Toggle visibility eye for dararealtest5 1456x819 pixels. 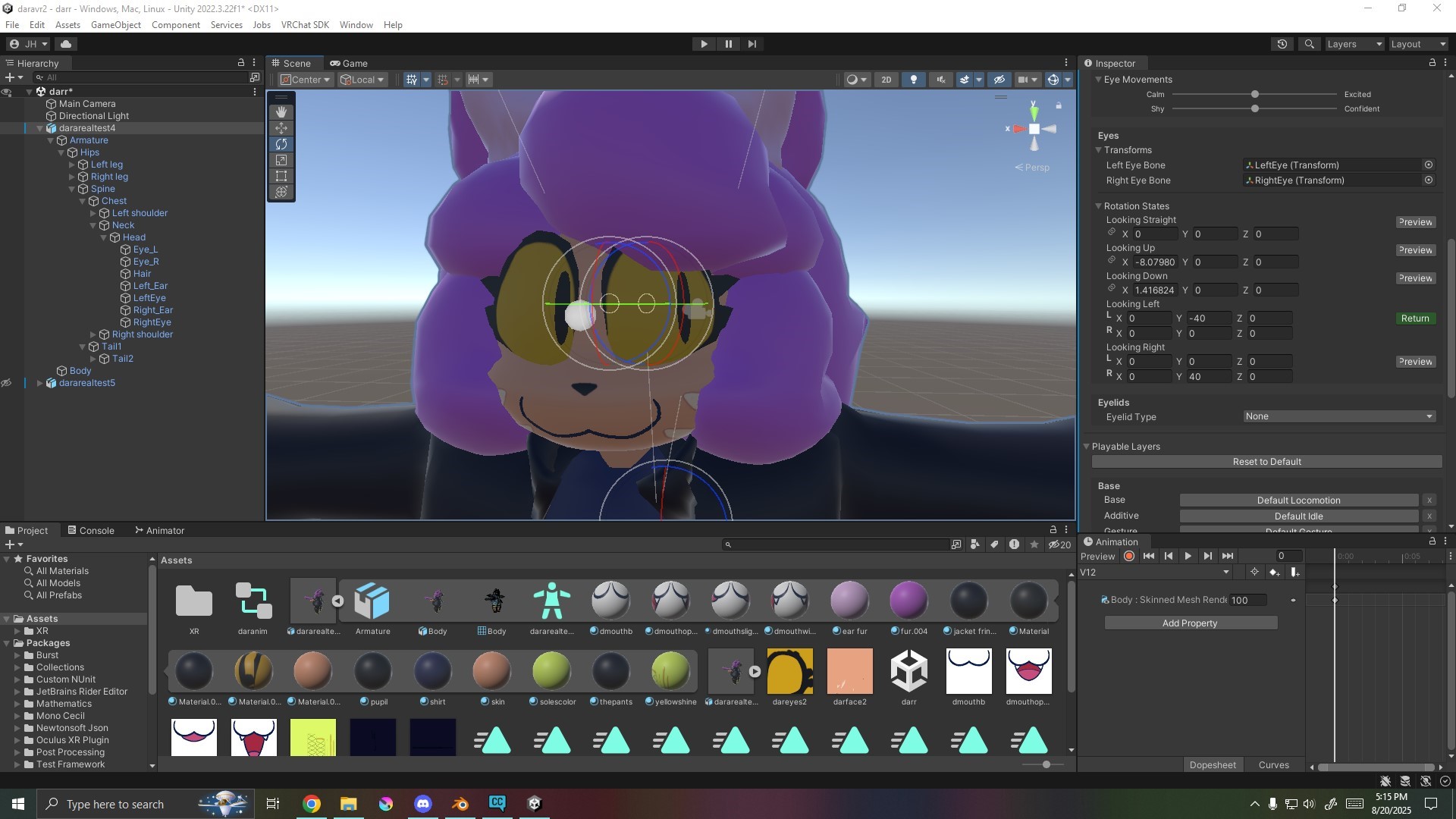pyautogui.click(x=6, y=383)
